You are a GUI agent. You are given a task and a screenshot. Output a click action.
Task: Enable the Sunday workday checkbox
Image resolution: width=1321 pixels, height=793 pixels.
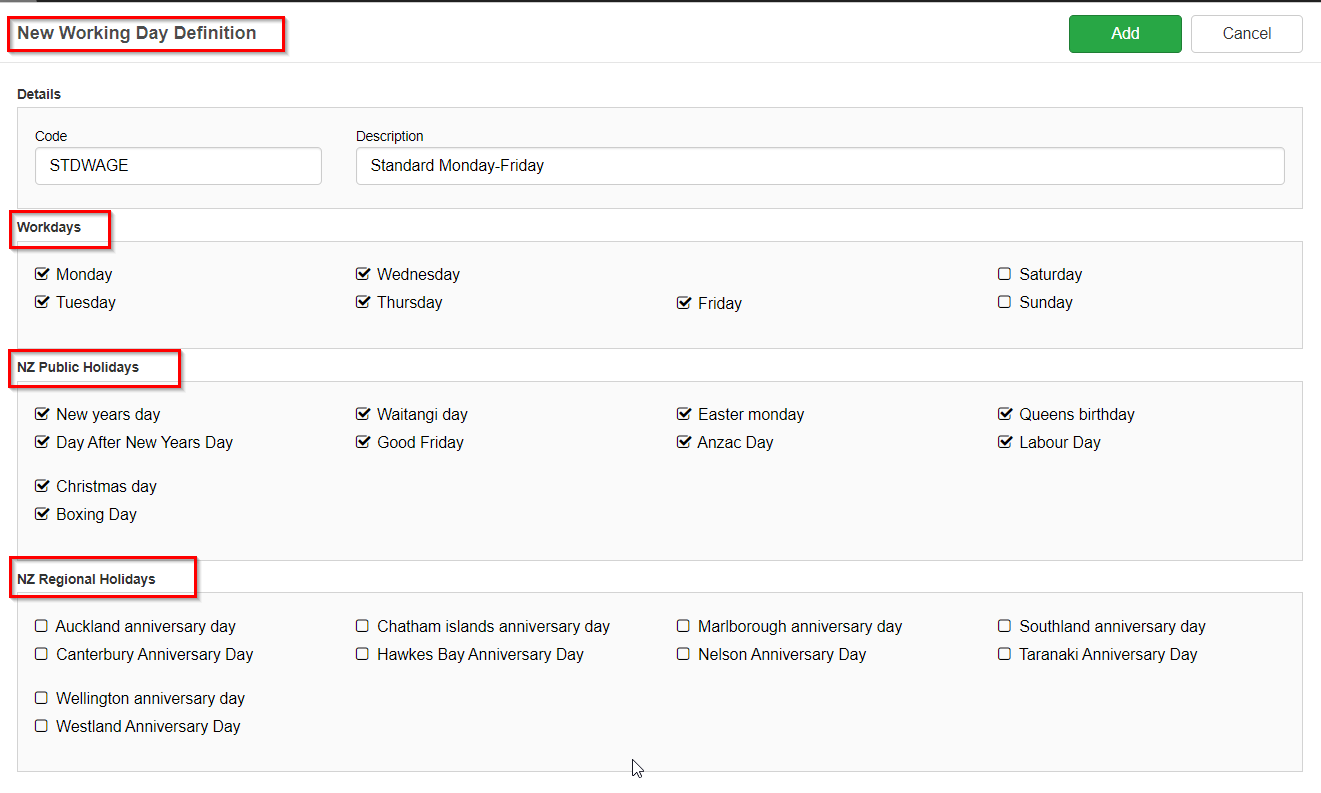(x=1004, y=302)
